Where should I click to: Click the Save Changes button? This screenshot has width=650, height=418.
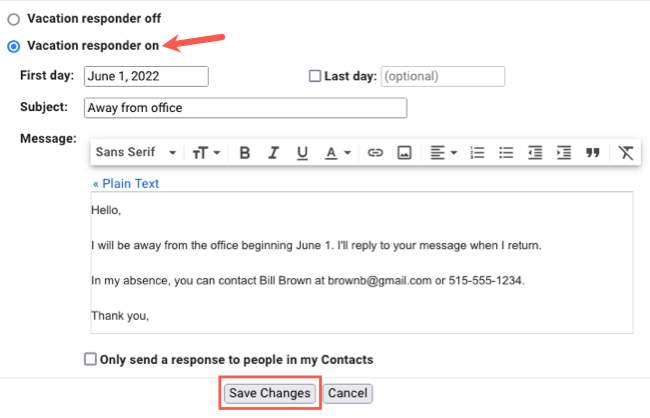point(270,393)
